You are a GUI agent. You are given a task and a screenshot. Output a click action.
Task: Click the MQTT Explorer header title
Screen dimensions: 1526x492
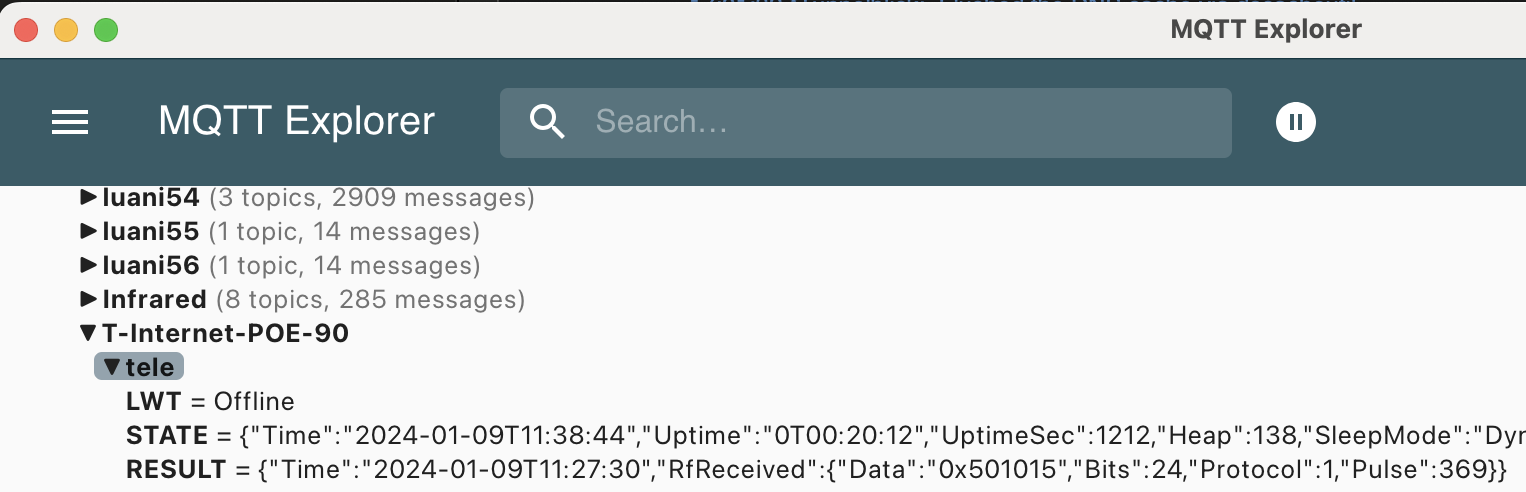coord(296,122)
